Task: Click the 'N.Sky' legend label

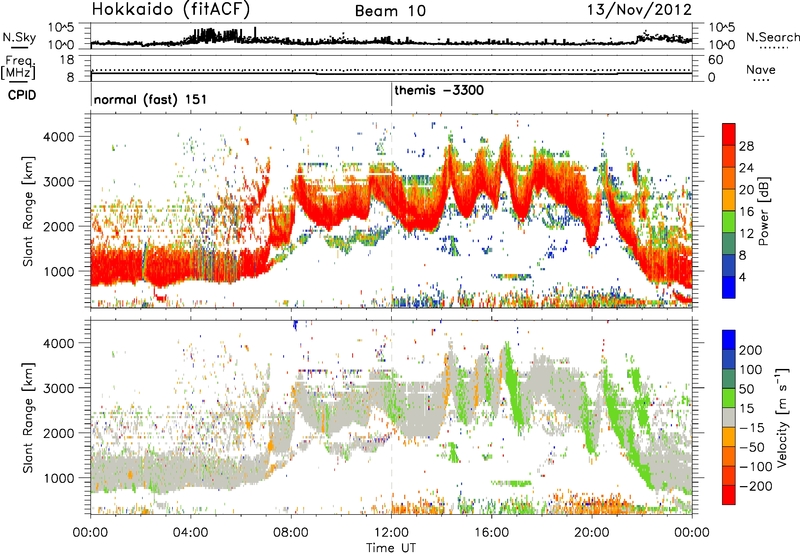Action: click(19, 37)
